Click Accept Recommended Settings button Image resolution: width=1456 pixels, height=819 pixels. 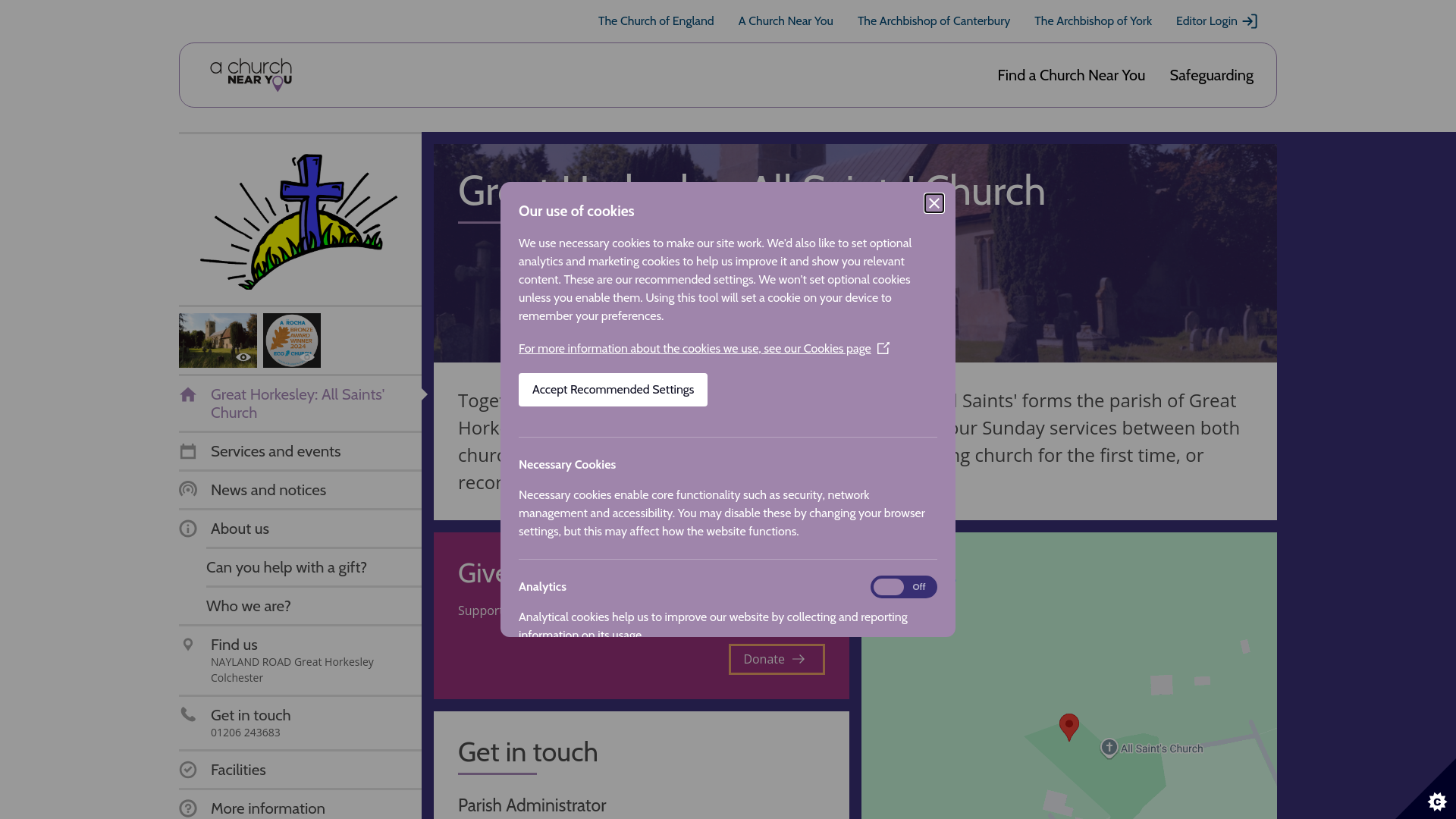(x=613, y=390)
